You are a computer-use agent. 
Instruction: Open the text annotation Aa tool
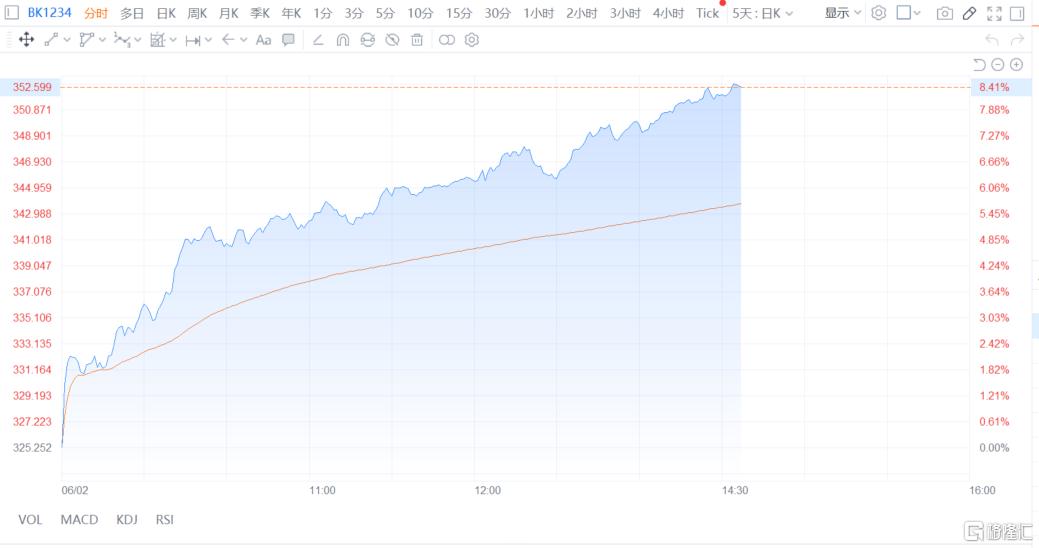tap(263, 40)
